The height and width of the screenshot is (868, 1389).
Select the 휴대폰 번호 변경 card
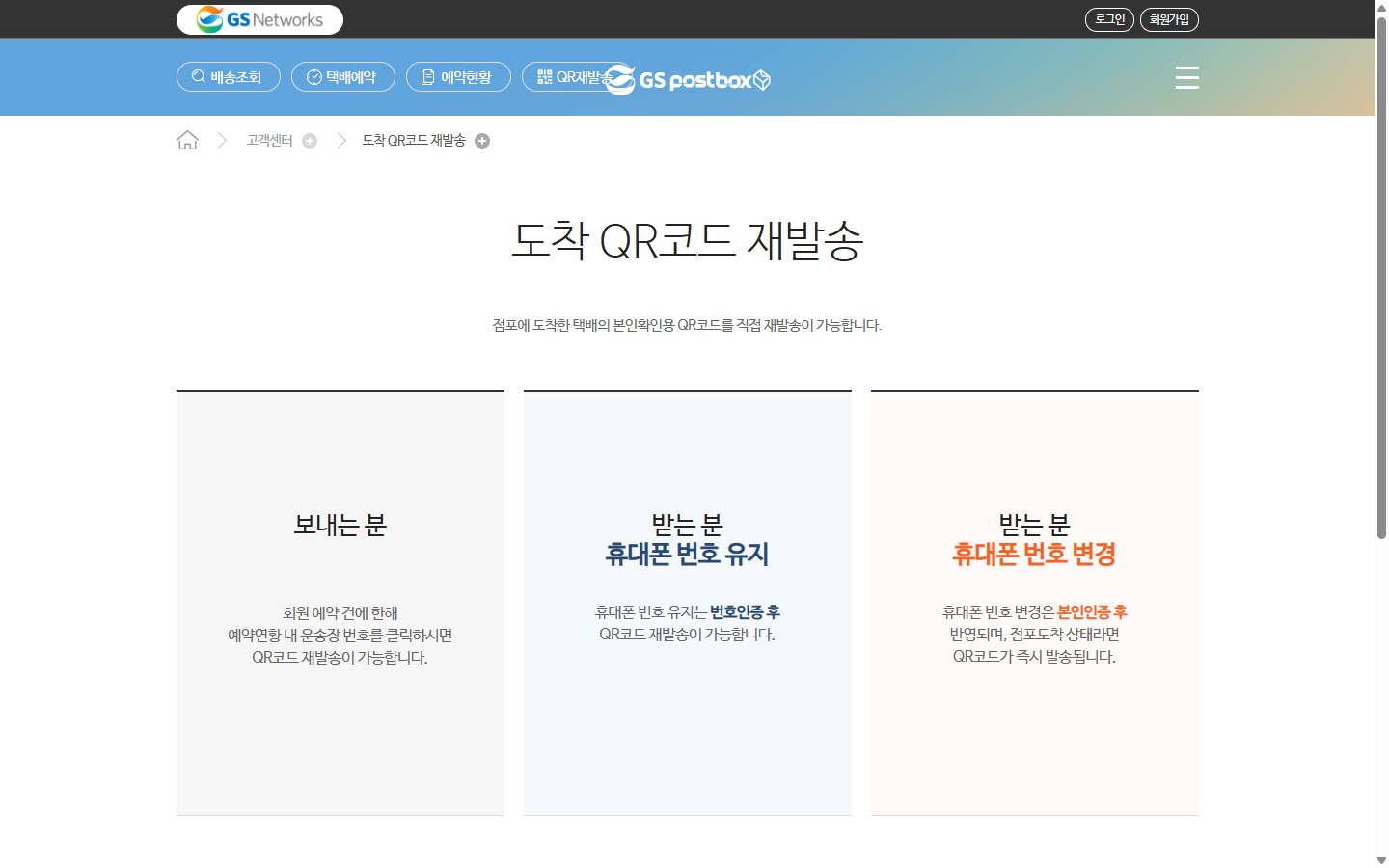[1035, 603]
